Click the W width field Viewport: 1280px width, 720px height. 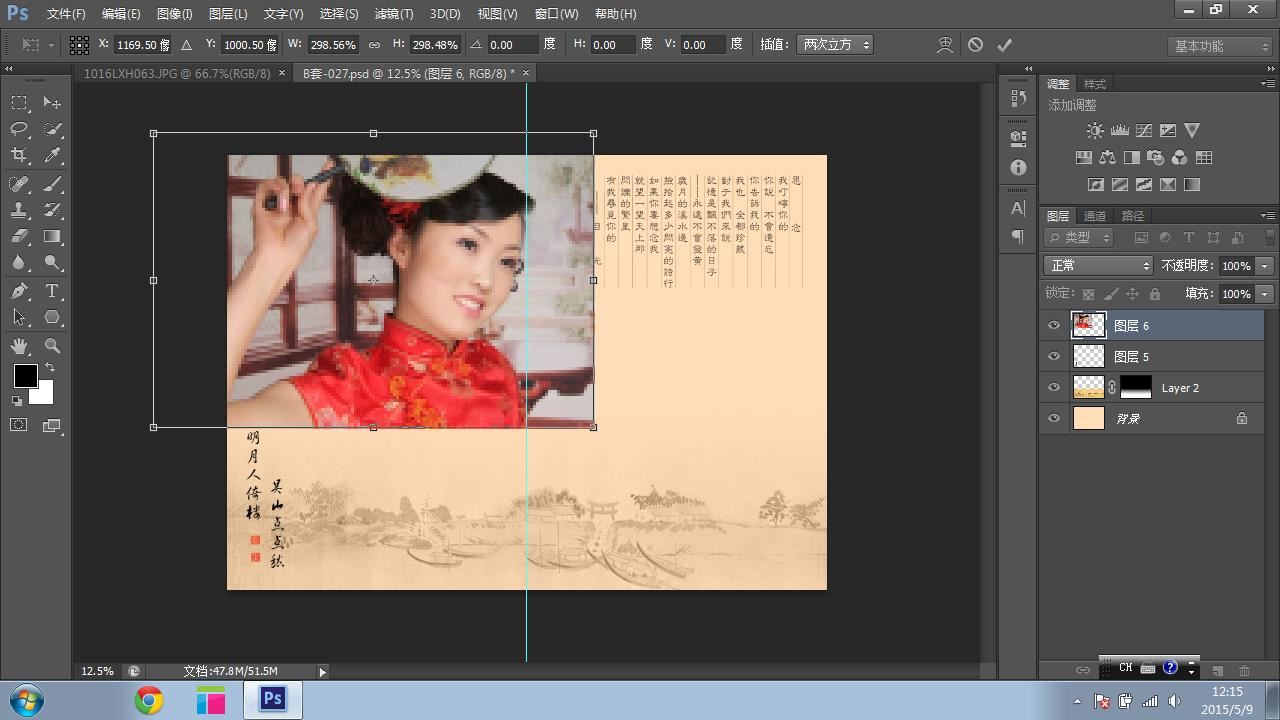[331, 45]
